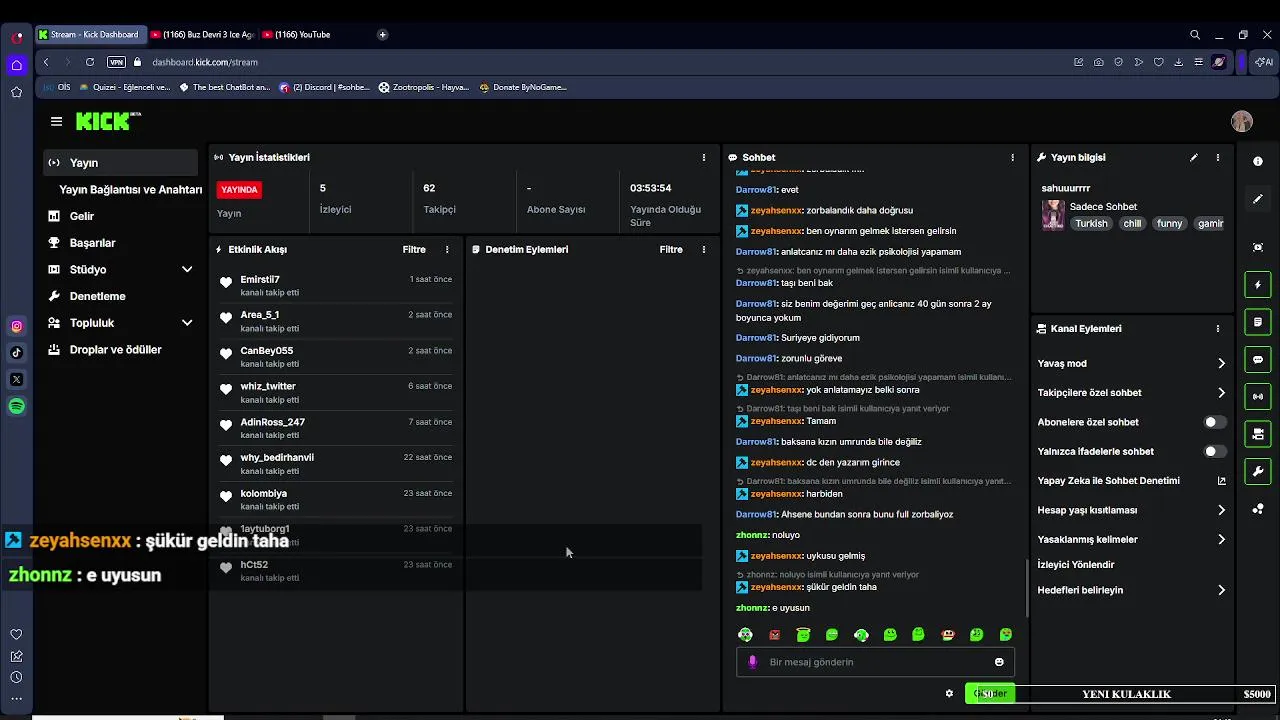The height and width of the screenshot is (720, 1280).
Task: Edit stream info with the pencil icon in Yayın bilgisi
Action: click(x=1193, y=157)
